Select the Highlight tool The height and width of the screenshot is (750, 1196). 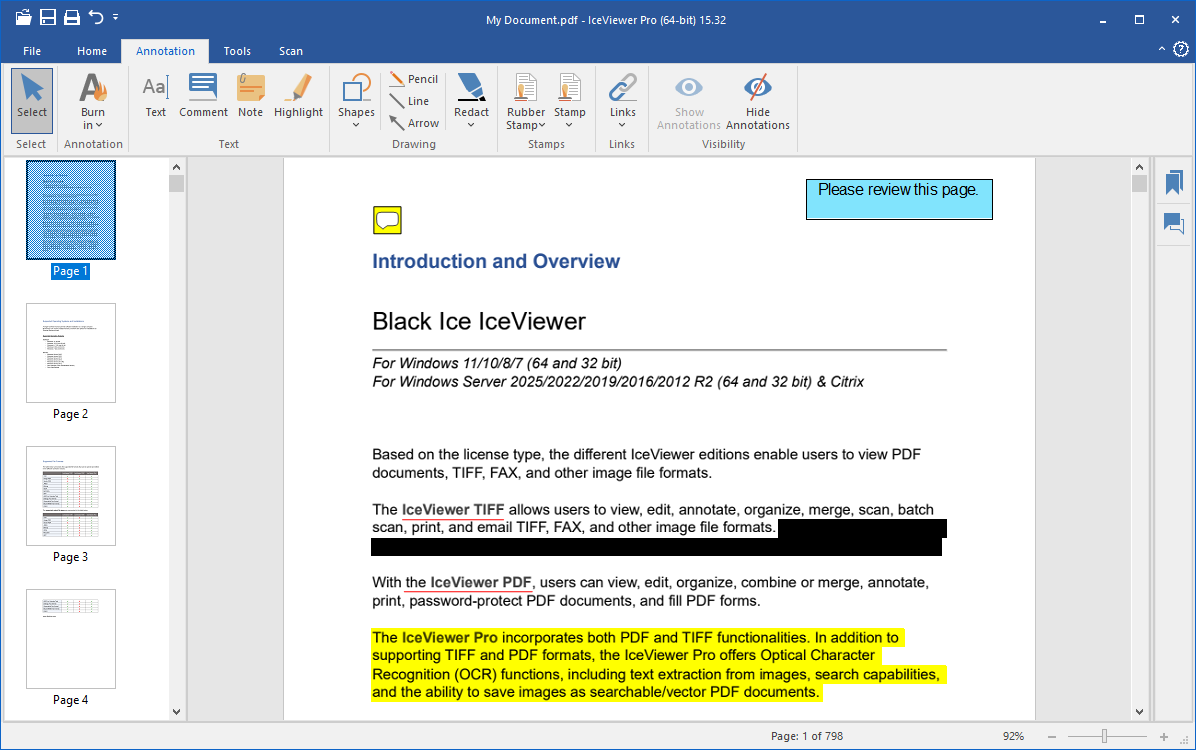[298, 96]
